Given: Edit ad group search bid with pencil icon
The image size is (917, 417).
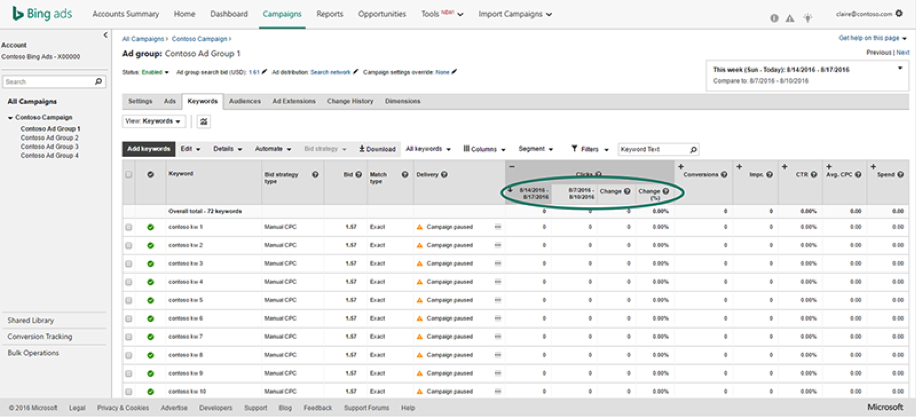Looking at the screenshot, I should 264,72.
